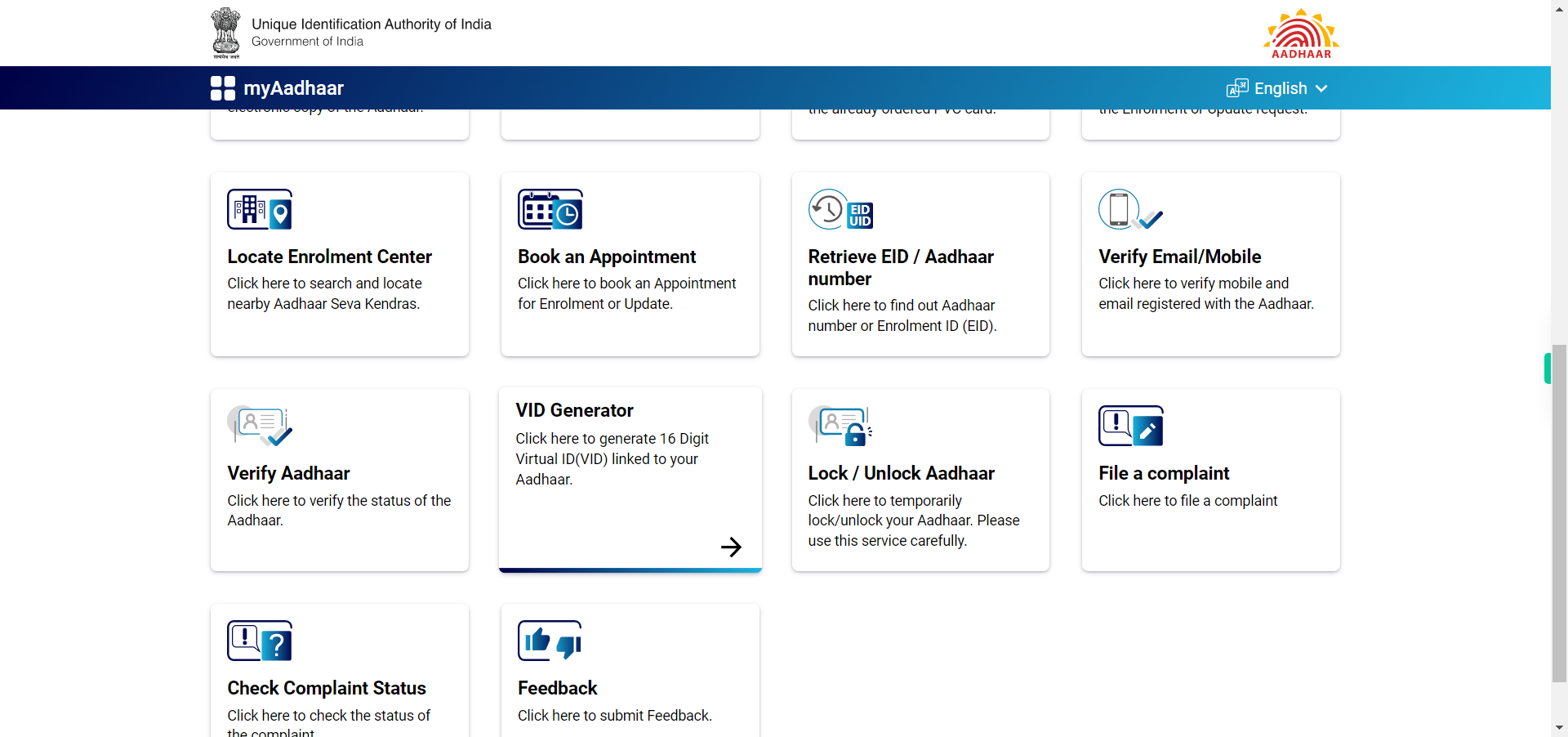Expand the language chevron next to English
Screen dimensions: 1568x737
1321,88
